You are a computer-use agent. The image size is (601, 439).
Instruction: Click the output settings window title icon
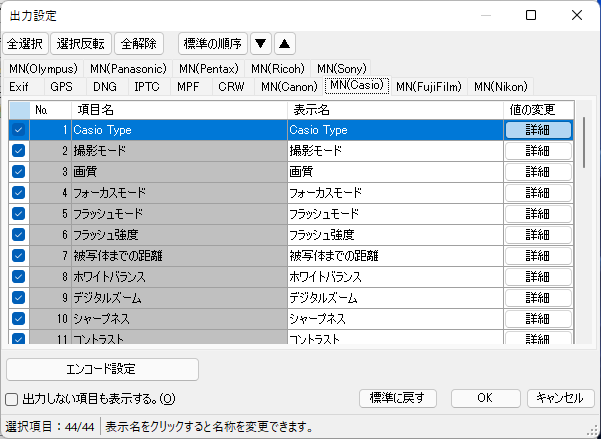(13, 15)
